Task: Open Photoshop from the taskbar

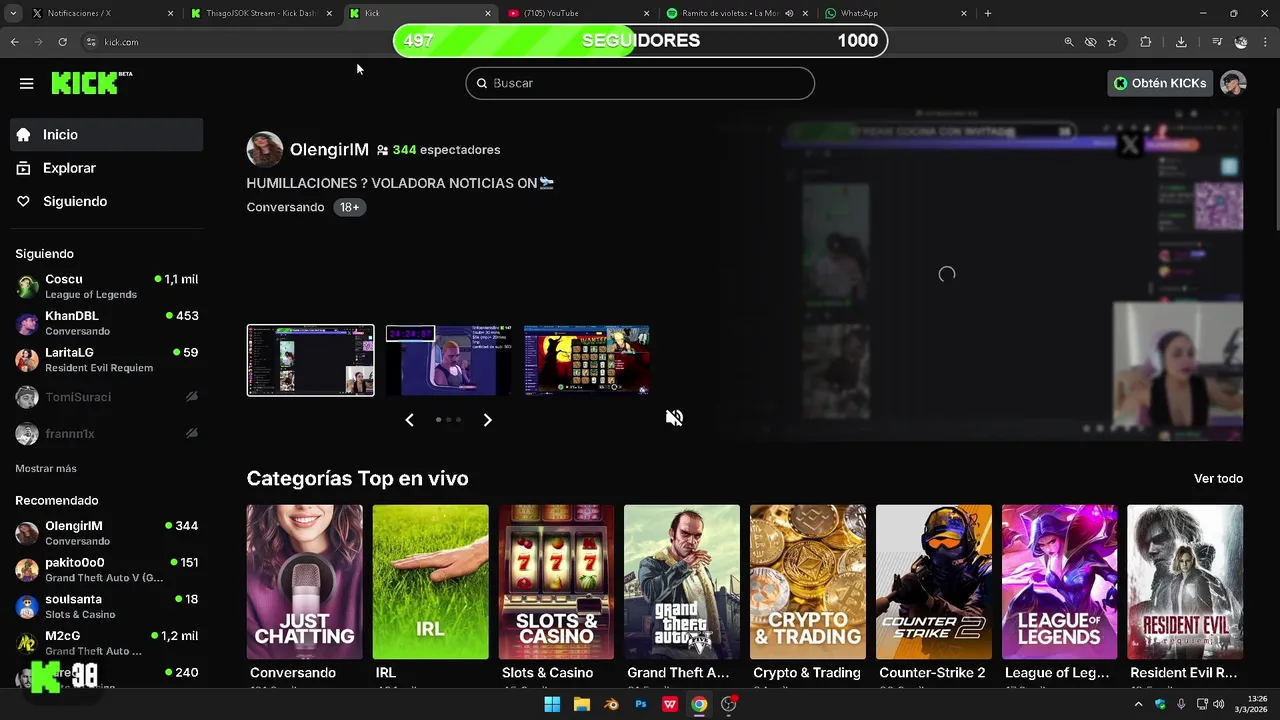Action: pyautogui.click(x=641, y=704)
